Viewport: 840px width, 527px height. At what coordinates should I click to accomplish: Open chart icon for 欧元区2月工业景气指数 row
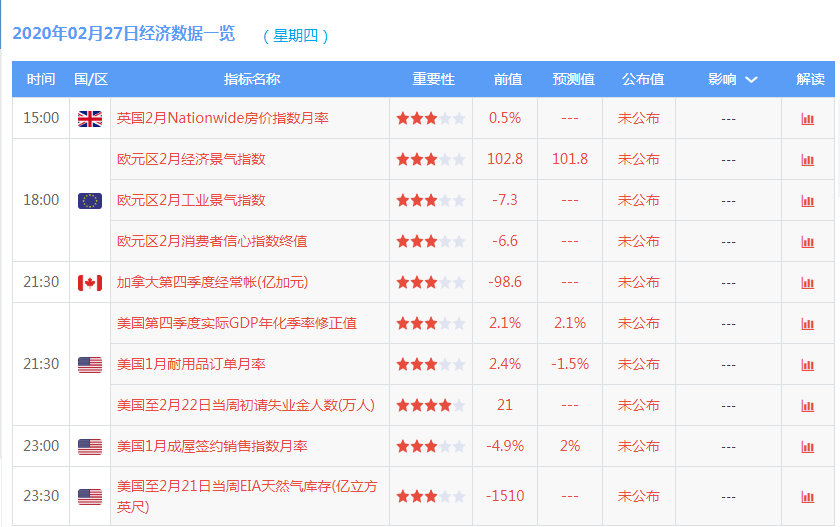point(807,201)
